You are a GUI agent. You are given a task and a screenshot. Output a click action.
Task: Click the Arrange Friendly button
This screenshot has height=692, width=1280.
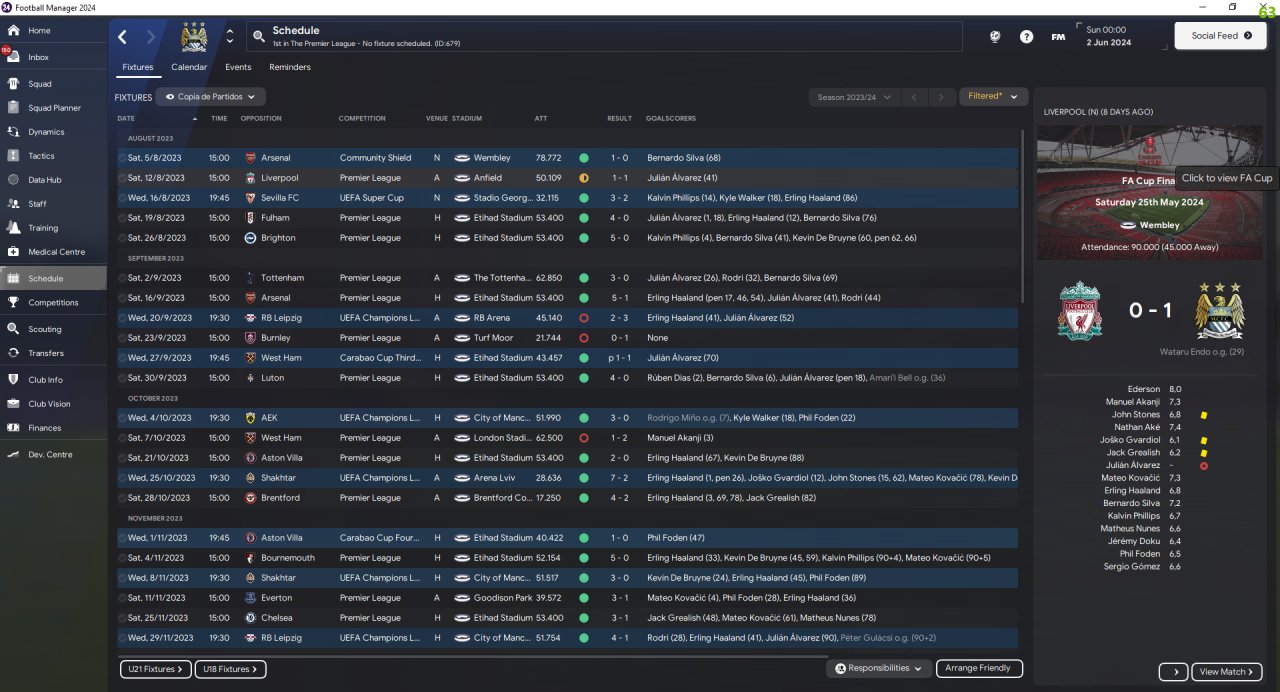(979, 668)
